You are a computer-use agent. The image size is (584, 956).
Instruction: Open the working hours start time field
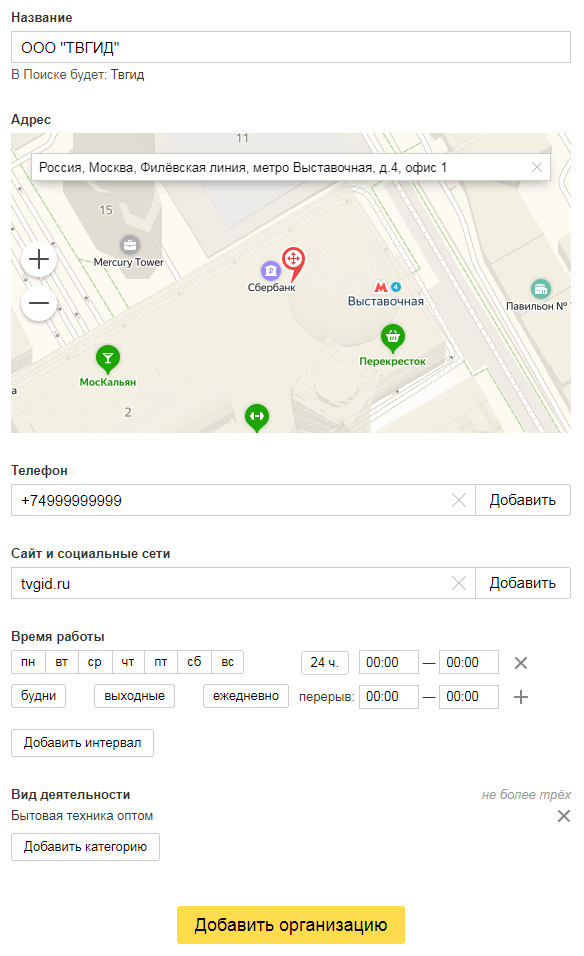pos(389,663)
